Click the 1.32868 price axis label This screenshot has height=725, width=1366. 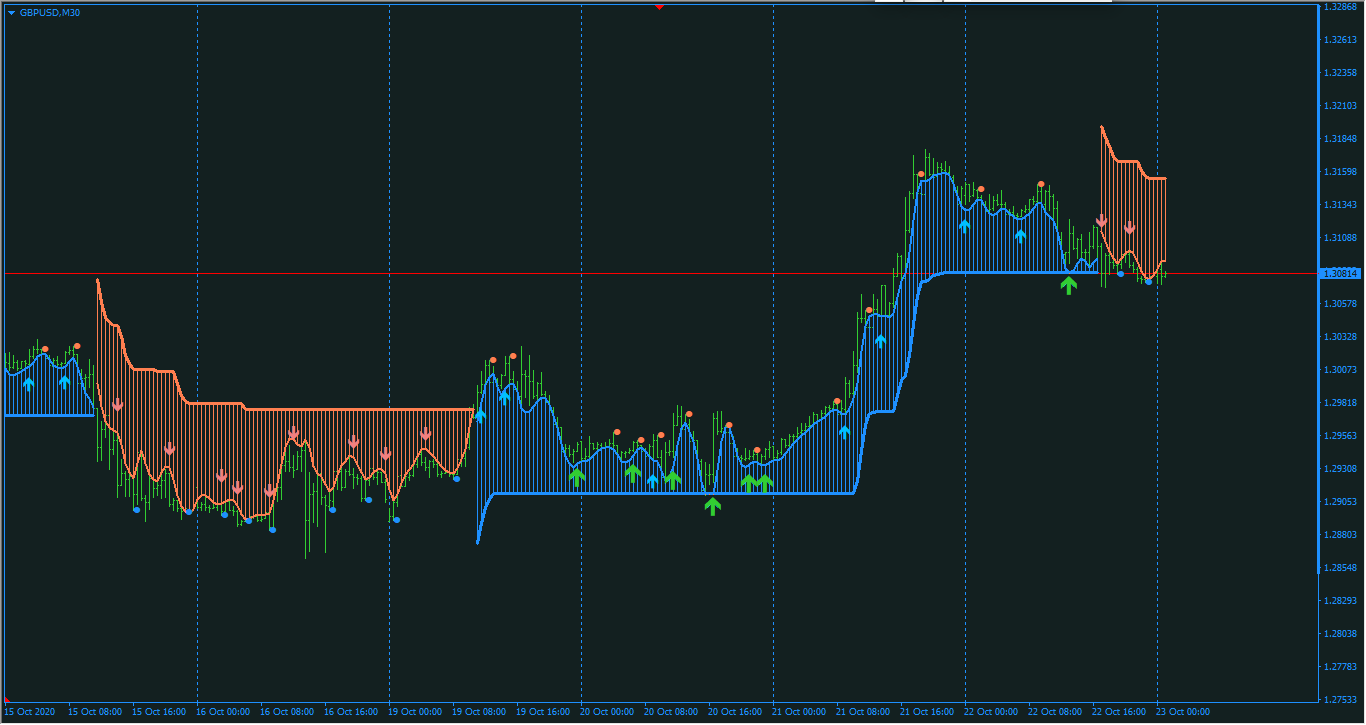pyautogui.click(x=1339, y=7)
